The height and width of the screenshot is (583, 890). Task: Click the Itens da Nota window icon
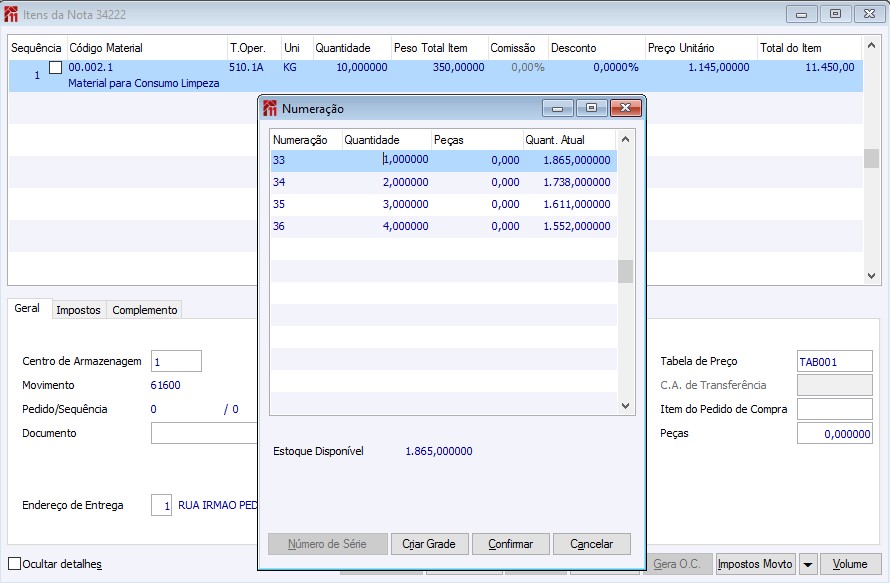point(12,15)
